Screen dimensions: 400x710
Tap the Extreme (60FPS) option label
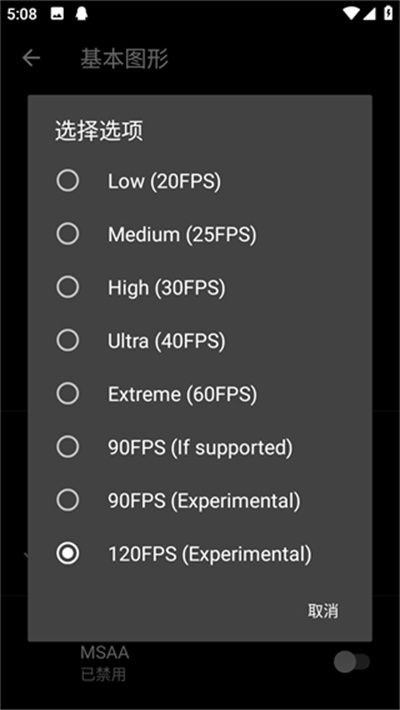182,394
